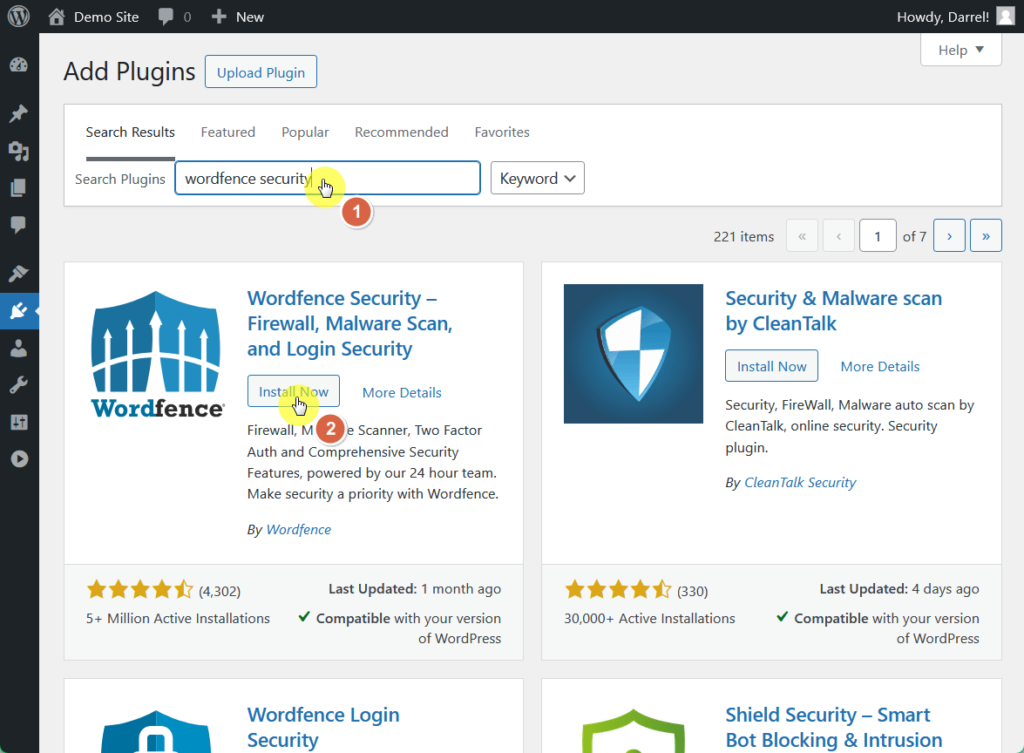Viewport: 1024px width, 753px height.
Task: Go to the next results page
Action: click(x=949, y=236)
